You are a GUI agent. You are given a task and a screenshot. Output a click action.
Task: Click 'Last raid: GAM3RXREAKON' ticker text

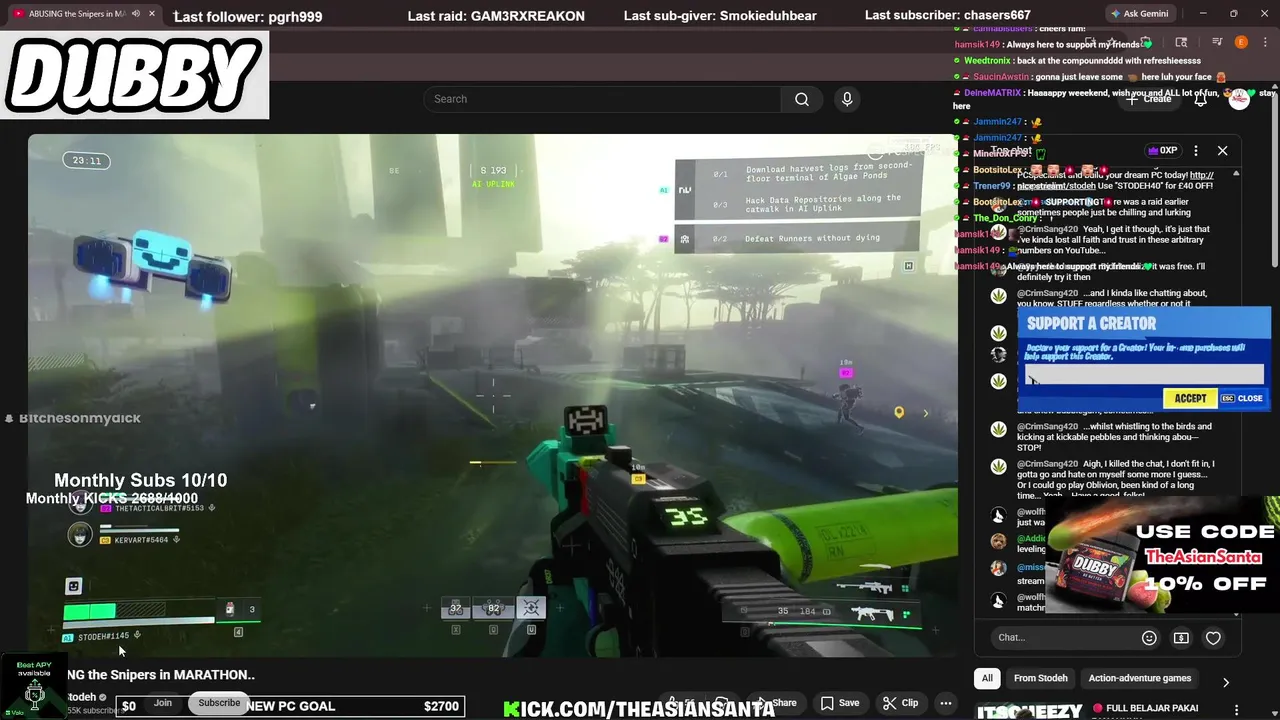(496, 16)
